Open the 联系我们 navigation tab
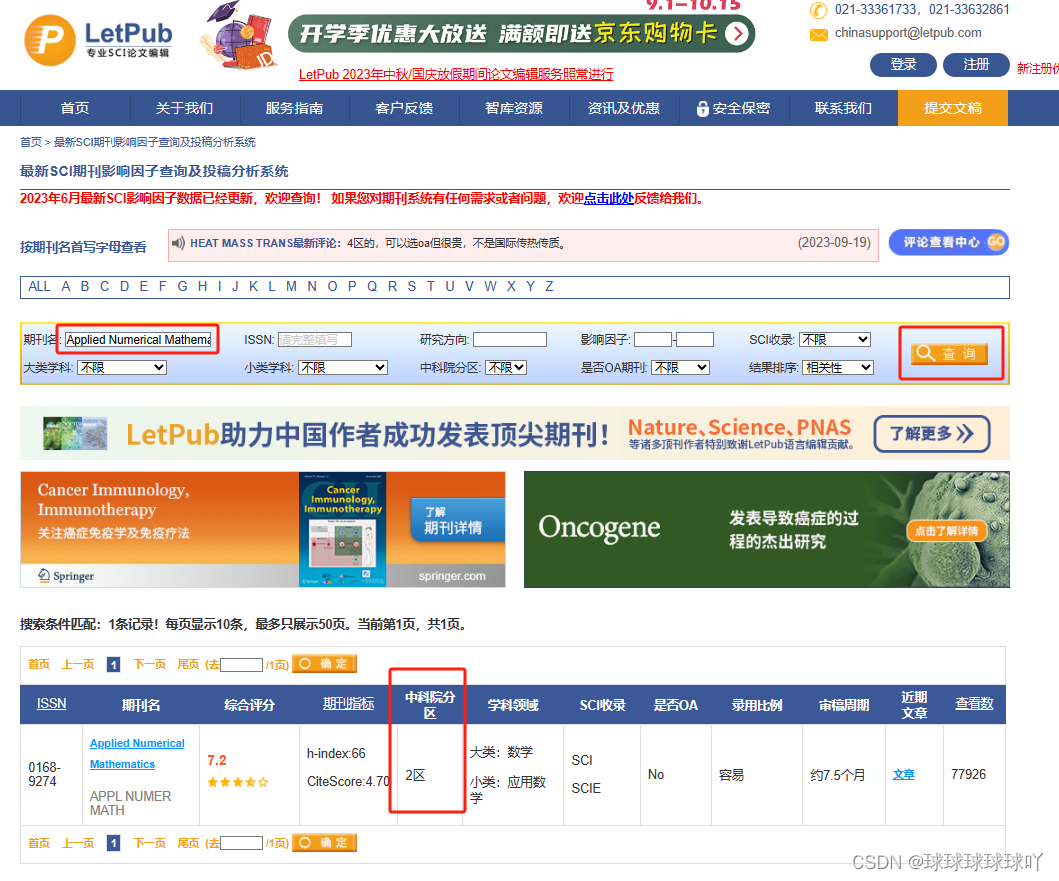The height and width of the screenshot is (881, 1059). click(x=843, y=108)
